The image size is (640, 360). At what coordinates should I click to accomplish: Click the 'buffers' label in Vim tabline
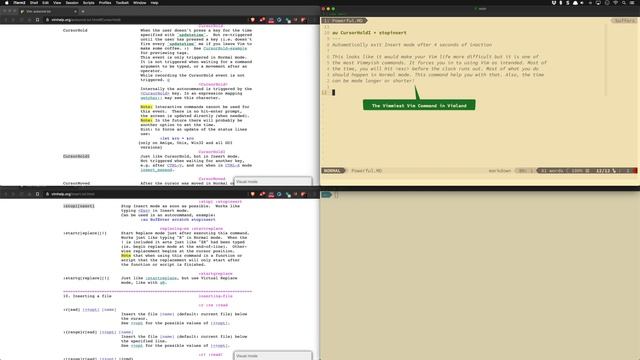click(x=624, y=20)
